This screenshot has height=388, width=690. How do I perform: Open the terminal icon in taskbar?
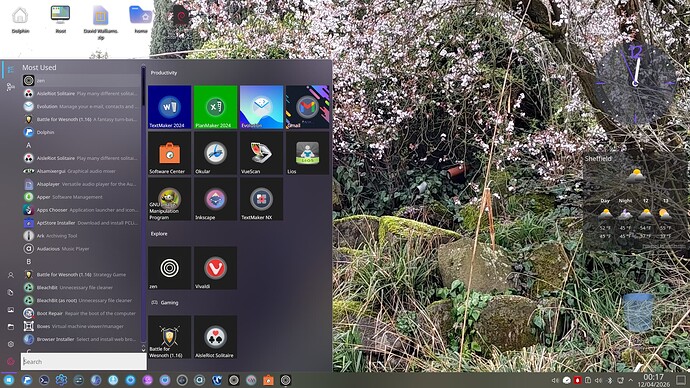pyautogui.click(x=44, y=380)
